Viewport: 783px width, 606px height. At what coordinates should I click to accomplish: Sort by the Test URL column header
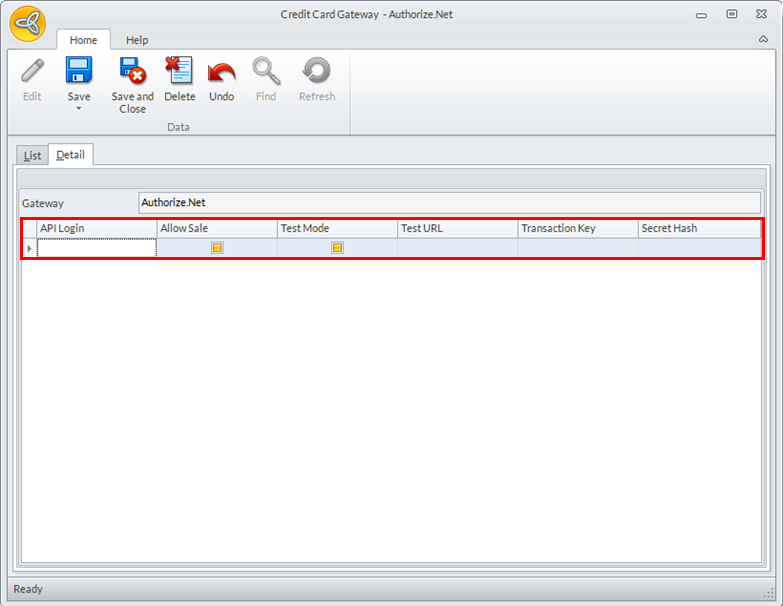[x=457, y=229]
